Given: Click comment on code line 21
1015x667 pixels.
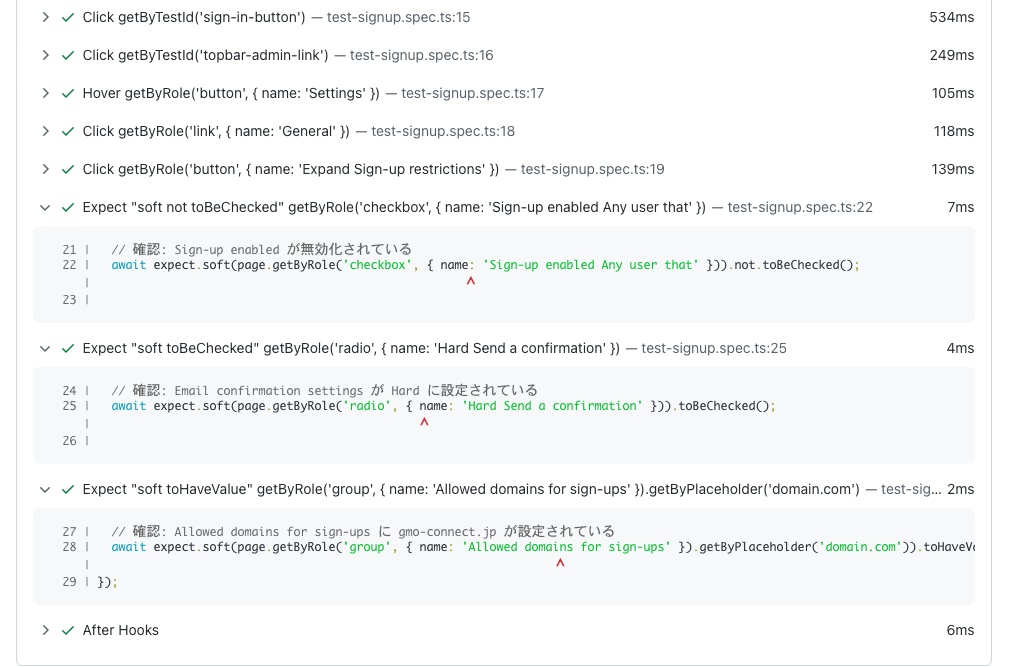Looking at the screenshot, I should coord(262,249).
